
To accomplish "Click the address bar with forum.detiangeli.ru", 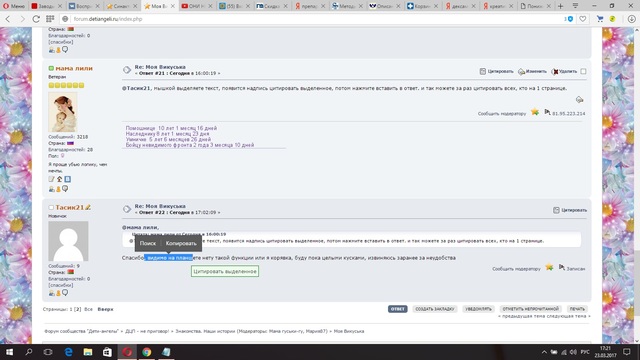I will point(310,19).
